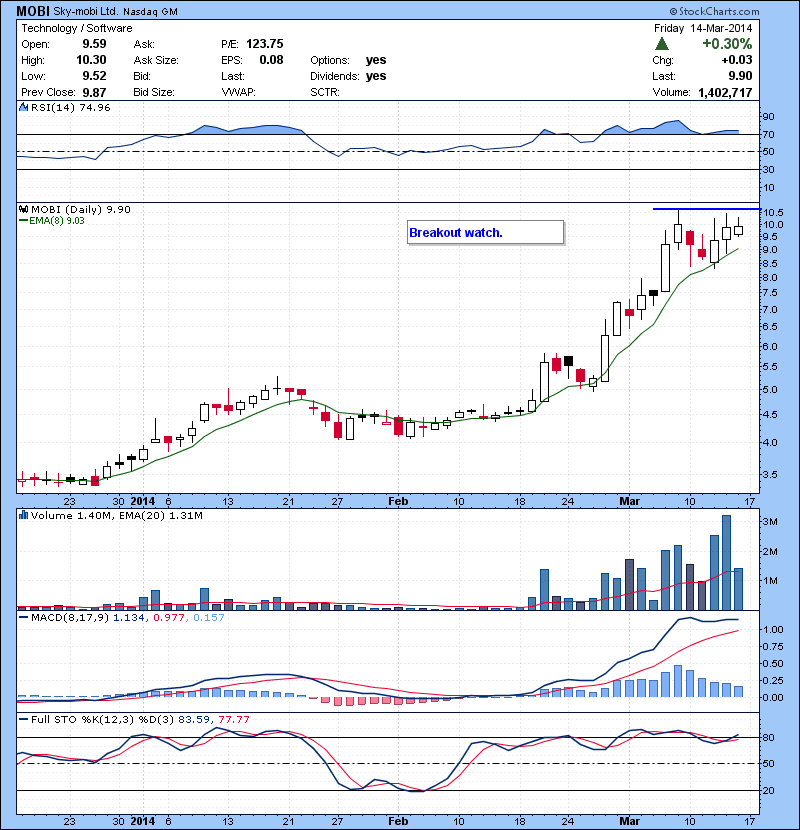This screenshot has height=830, width=800.
Task: Click the EPS value 0.08
Action: [271, 60]
